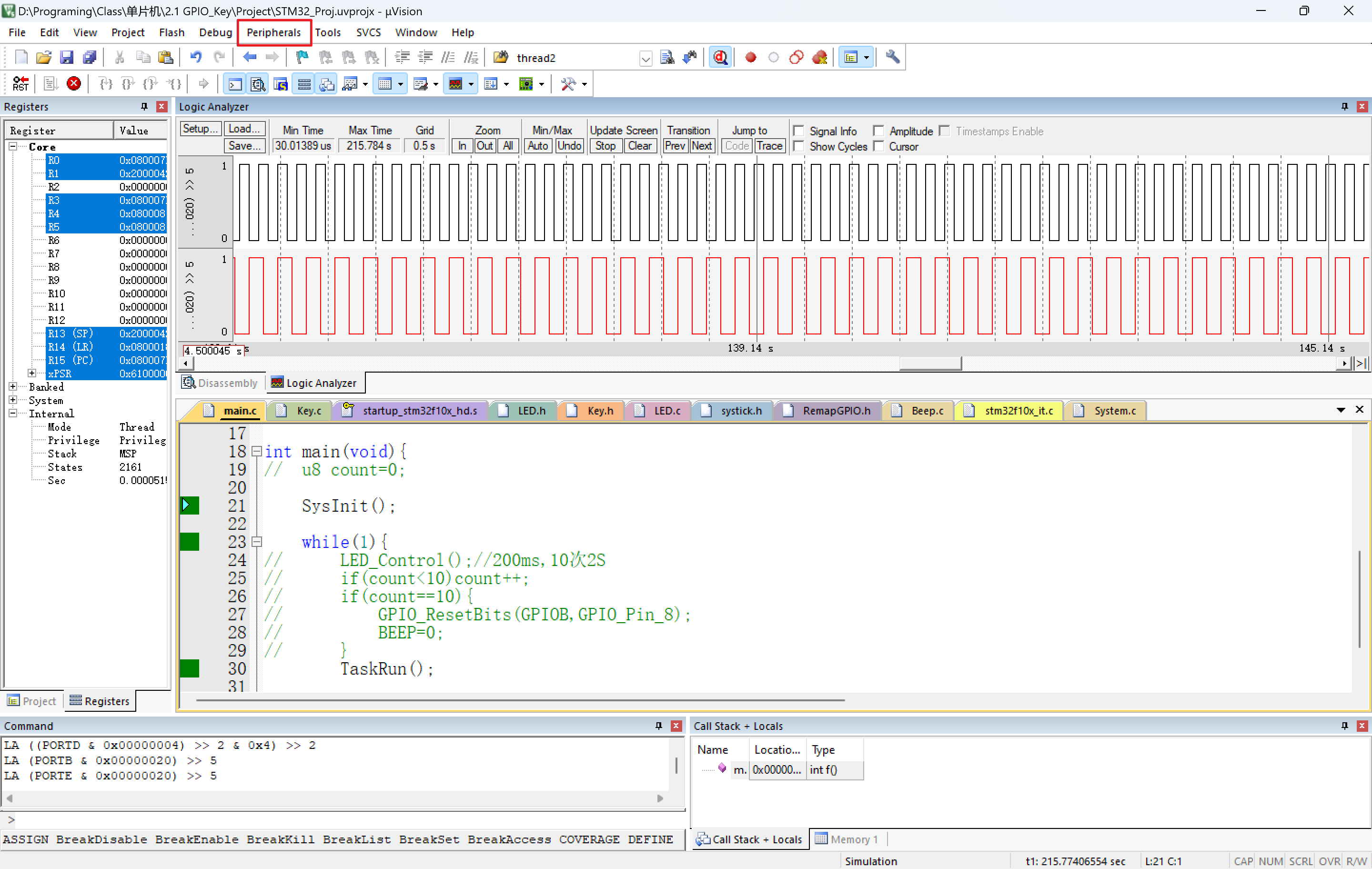Pin the Call Stack + Locals panel
Screen dimensions: 1372x869
coord(1345,726)
